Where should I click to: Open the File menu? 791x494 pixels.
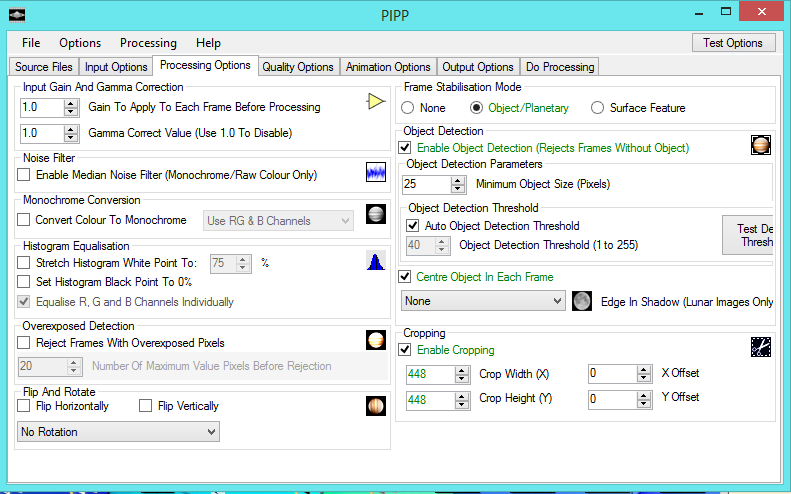pyautogui.click(x=31, y=43)
